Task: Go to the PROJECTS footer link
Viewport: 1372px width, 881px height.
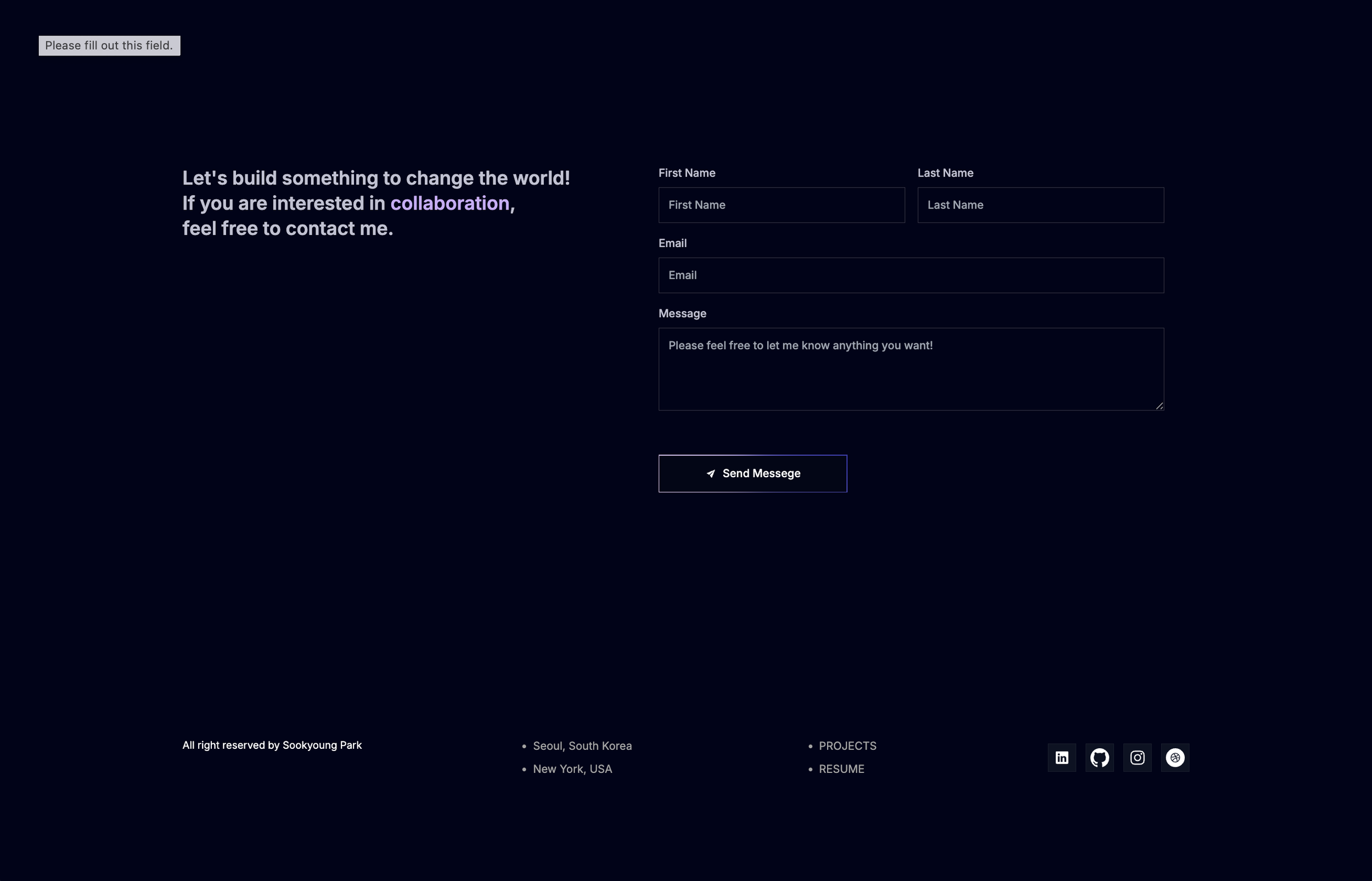Action: pos(847,746)
